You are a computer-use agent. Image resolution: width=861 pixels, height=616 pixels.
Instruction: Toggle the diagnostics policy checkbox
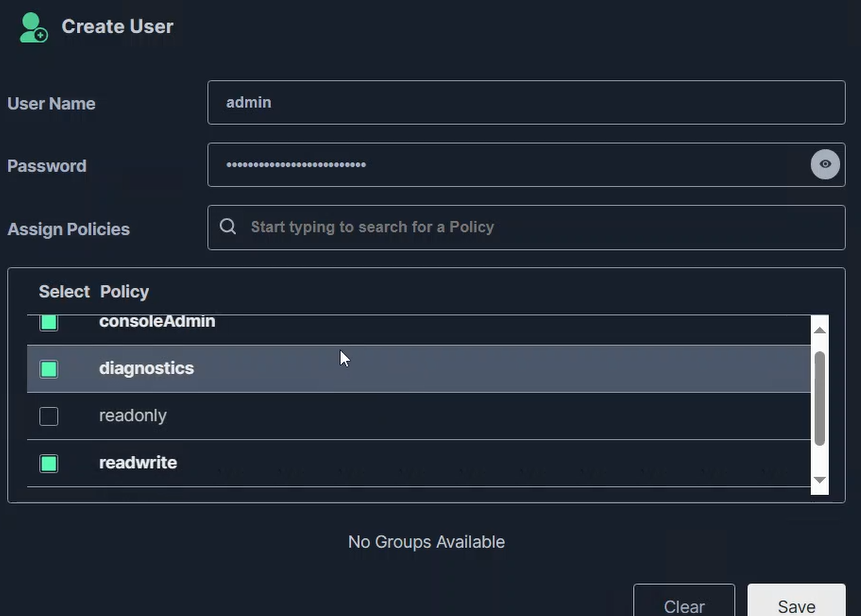tap(49, 369)
